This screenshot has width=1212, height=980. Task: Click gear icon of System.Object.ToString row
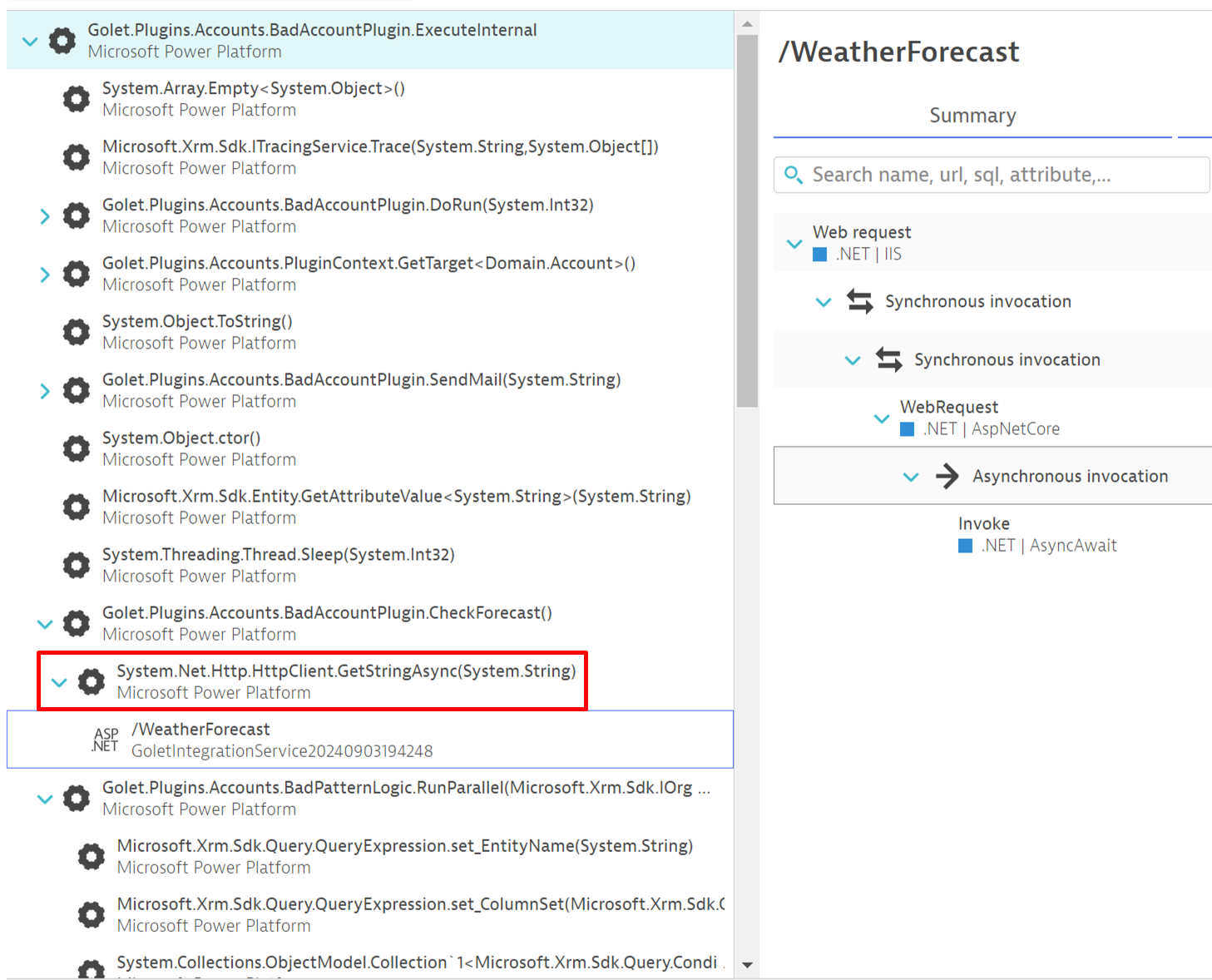[77, 331]
